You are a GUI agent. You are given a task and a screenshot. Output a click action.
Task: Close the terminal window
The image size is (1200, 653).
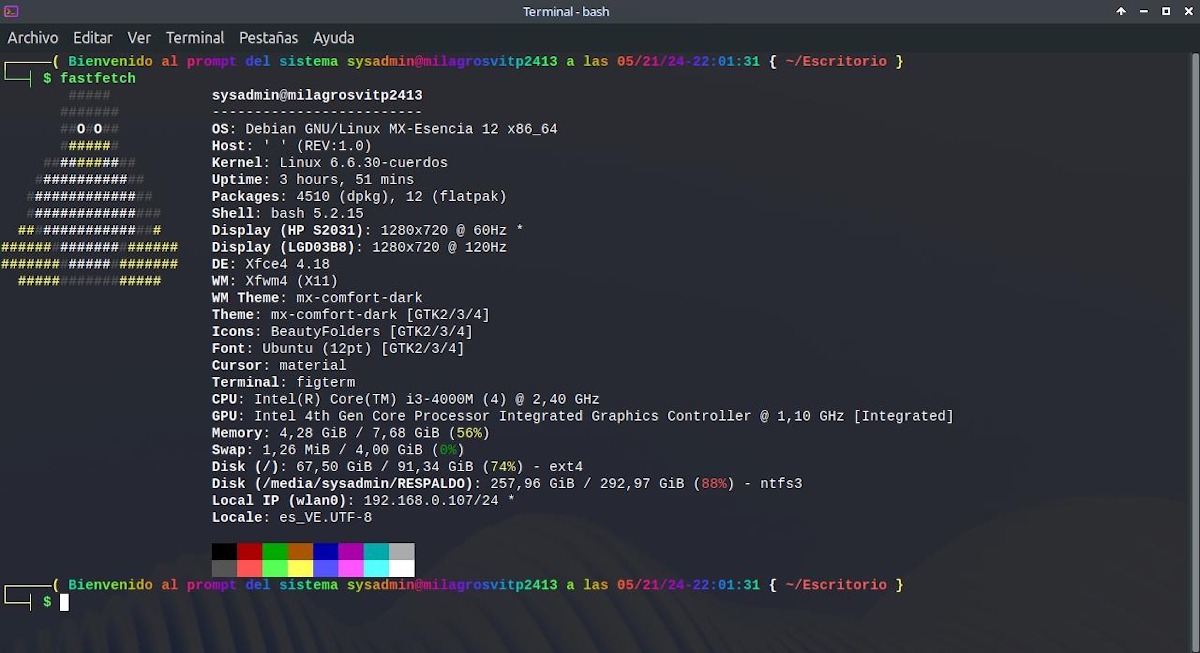1187,12
